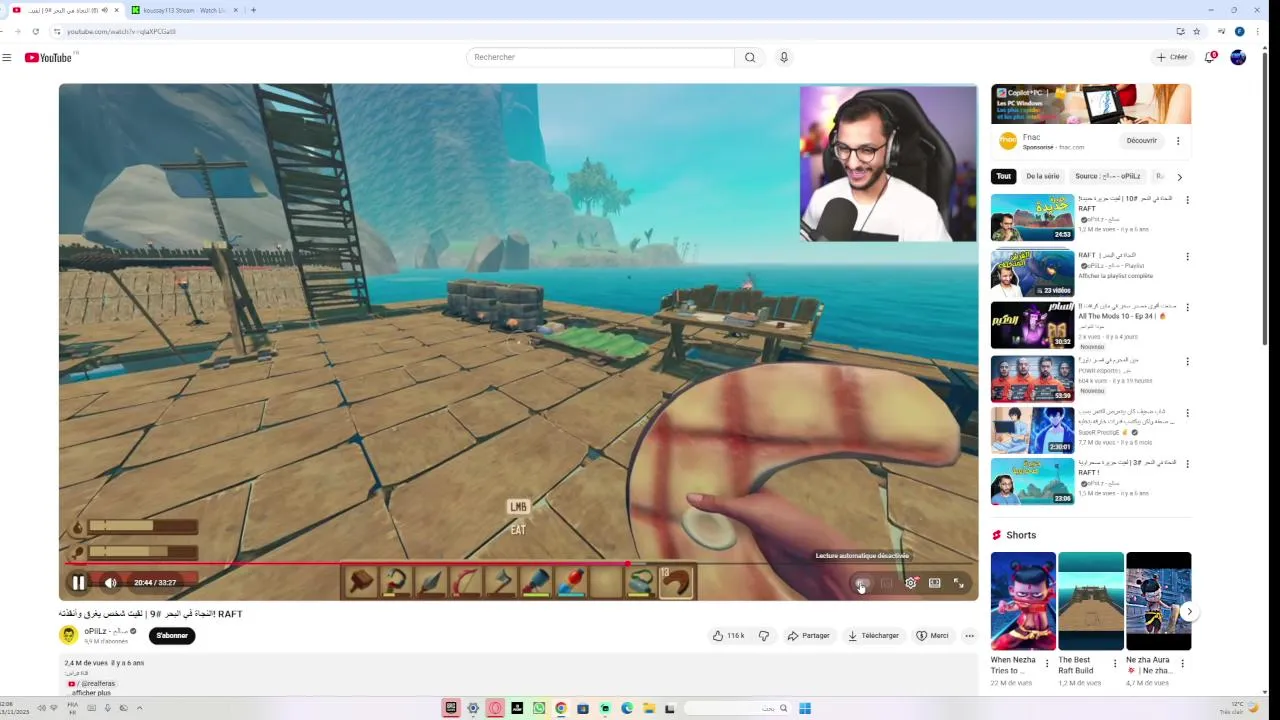Screen dimensions: 1280x720
Task: Reload the YouTube page
Action: pyautogui.click(x=35, y=31)
